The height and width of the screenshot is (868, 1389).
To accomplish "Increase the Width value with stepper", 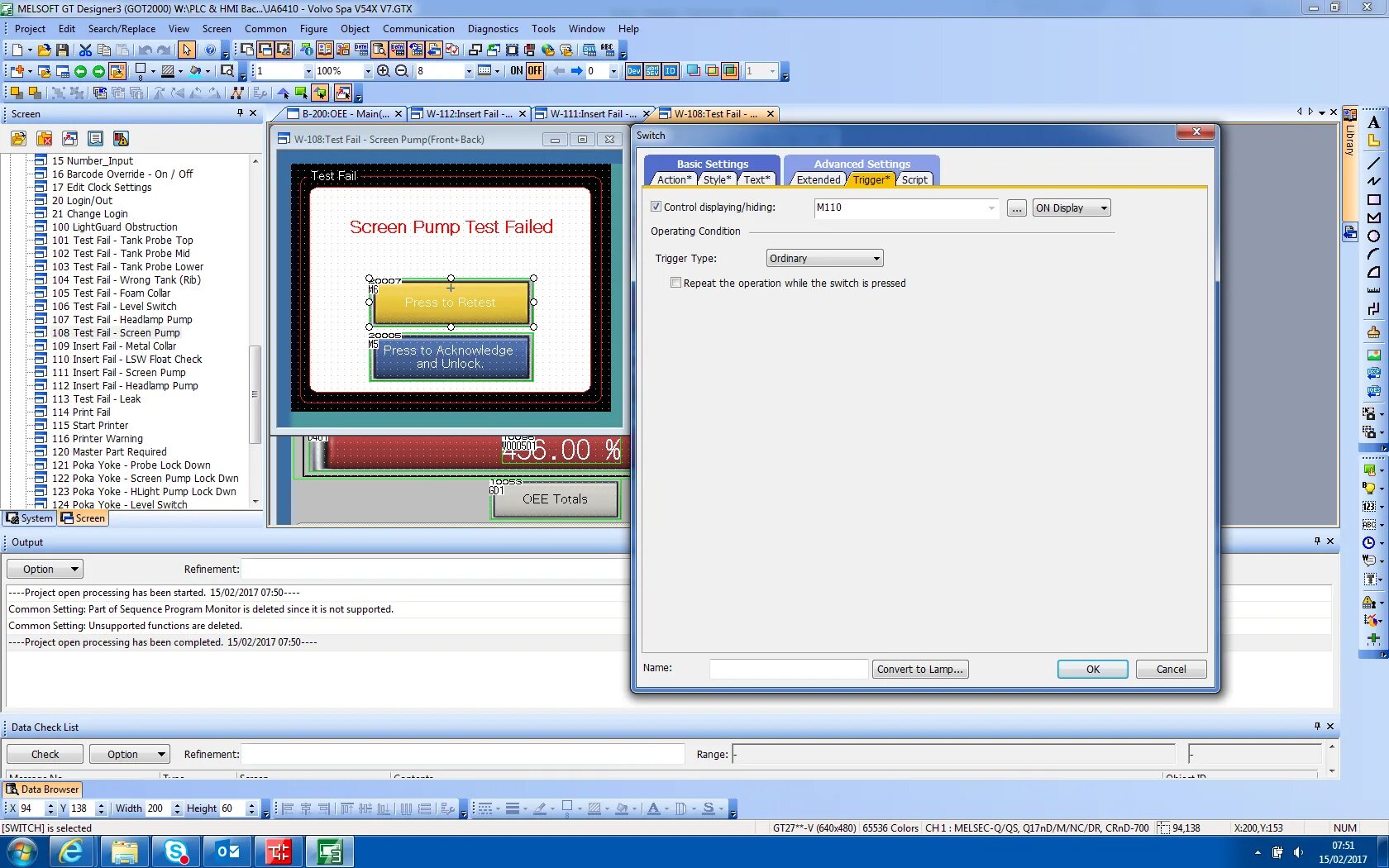I will point(177,804).
